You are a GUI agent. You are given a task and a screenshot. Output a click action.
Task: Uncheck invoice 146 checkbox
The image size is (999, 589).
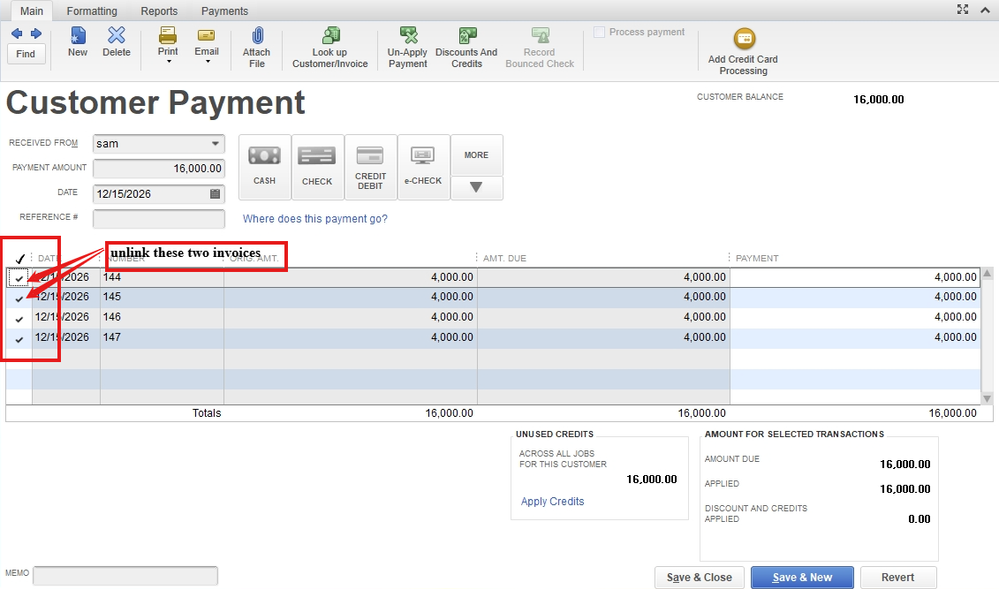20,318
